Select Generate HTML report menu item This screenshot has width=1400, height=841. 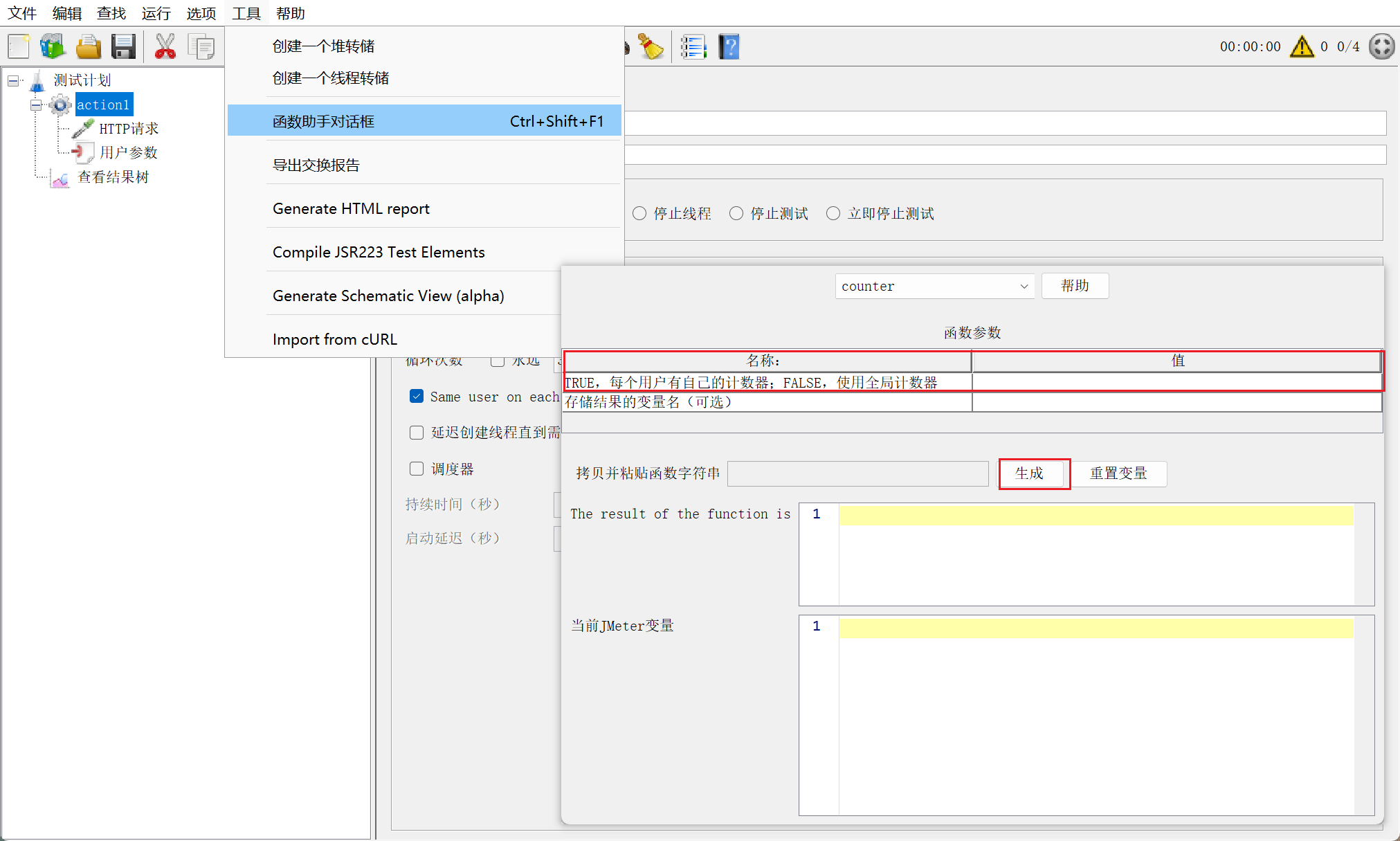[351, 209]
